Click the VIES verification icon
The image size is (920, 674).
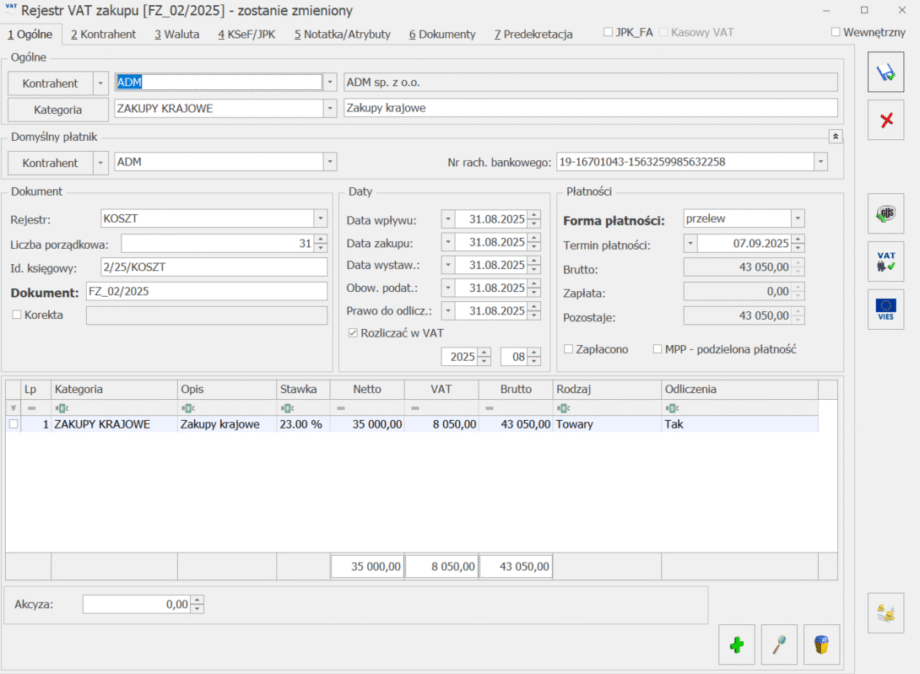(x=885, y=309)
